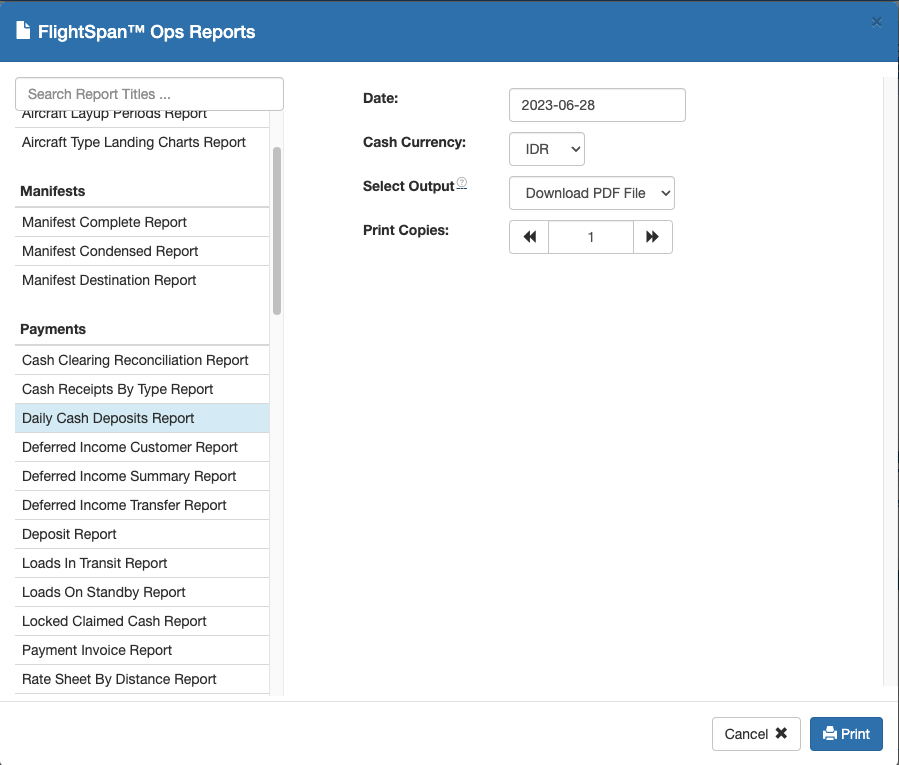Select Deferred Income Summary Report

tap(142, 476)
